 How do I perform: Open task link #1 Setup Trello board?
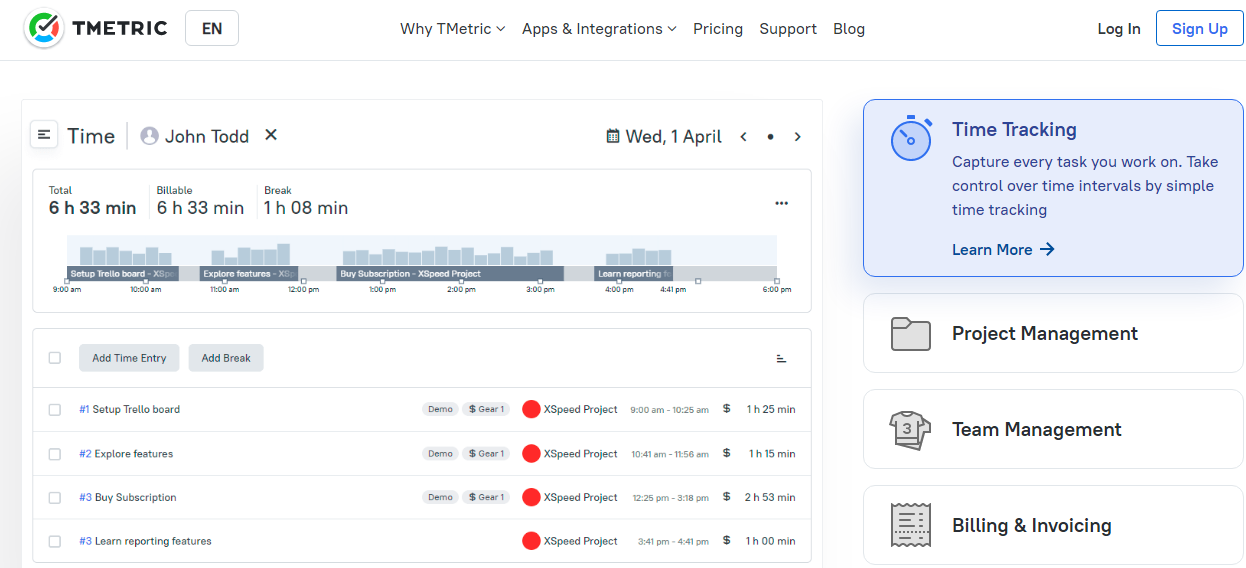(130, 409)
